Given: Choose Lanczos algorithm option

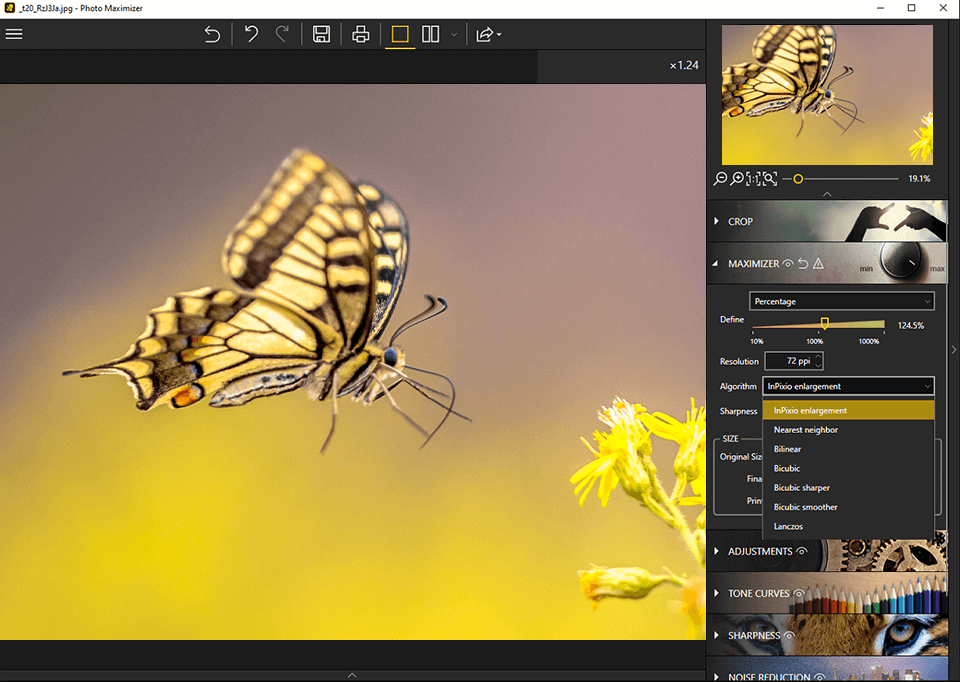Looking at the screenshot, I should [x=788, y=526].
